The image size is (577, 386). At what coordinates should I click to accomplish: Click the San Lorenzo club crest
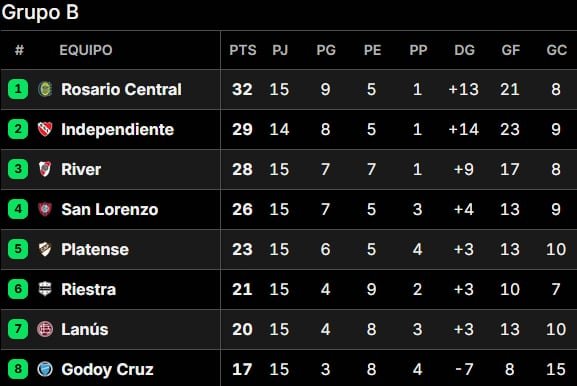(45, 209)
